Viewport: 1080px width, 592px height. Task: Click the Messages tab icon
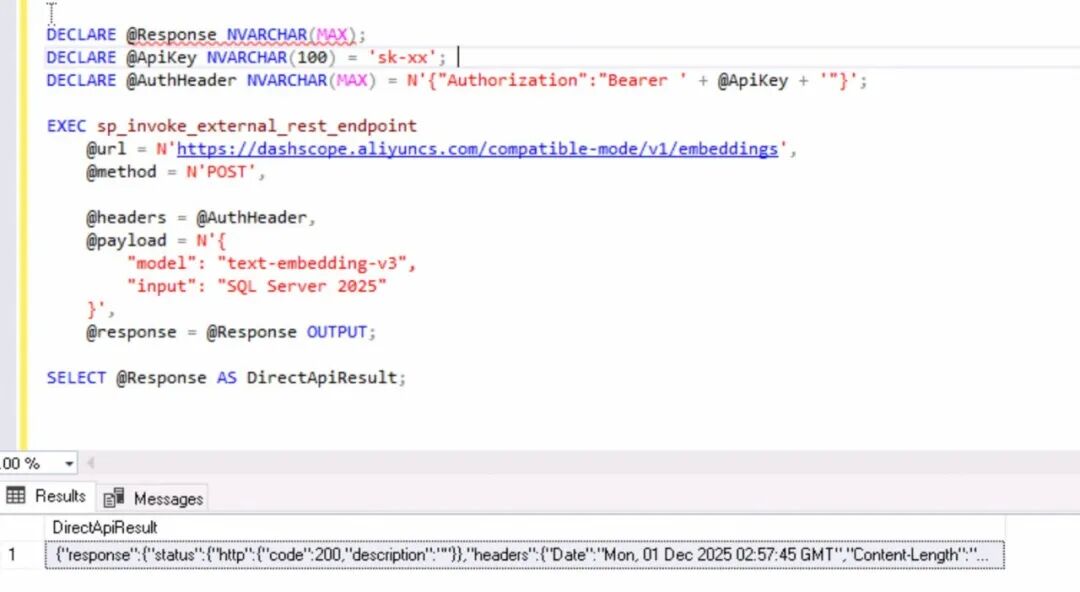coord(114,498)
